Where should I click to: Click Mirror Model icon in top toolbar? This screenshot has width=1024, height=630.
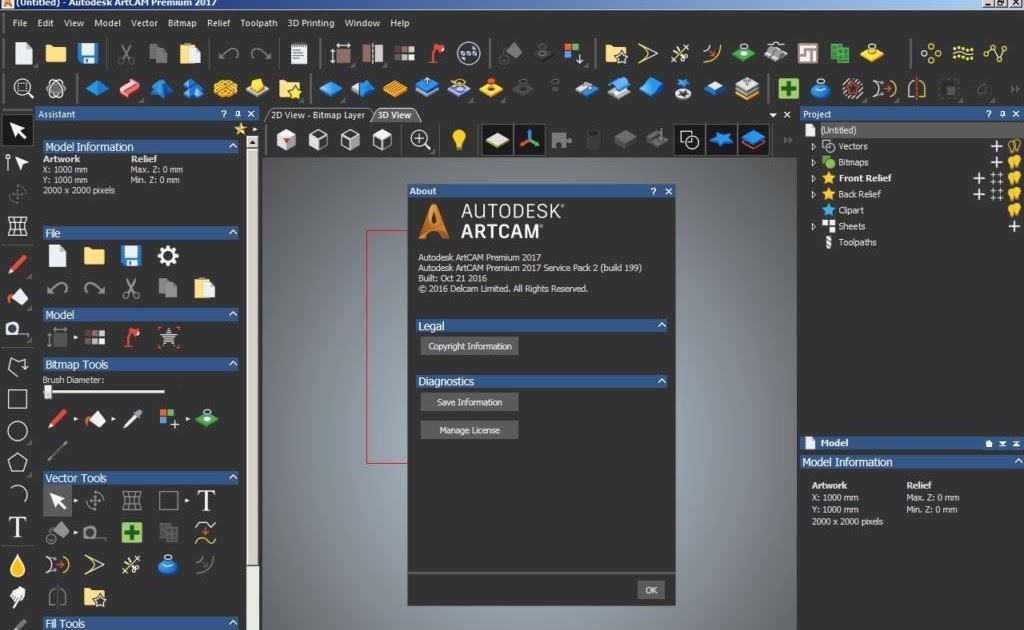click(x=372, y=54)
